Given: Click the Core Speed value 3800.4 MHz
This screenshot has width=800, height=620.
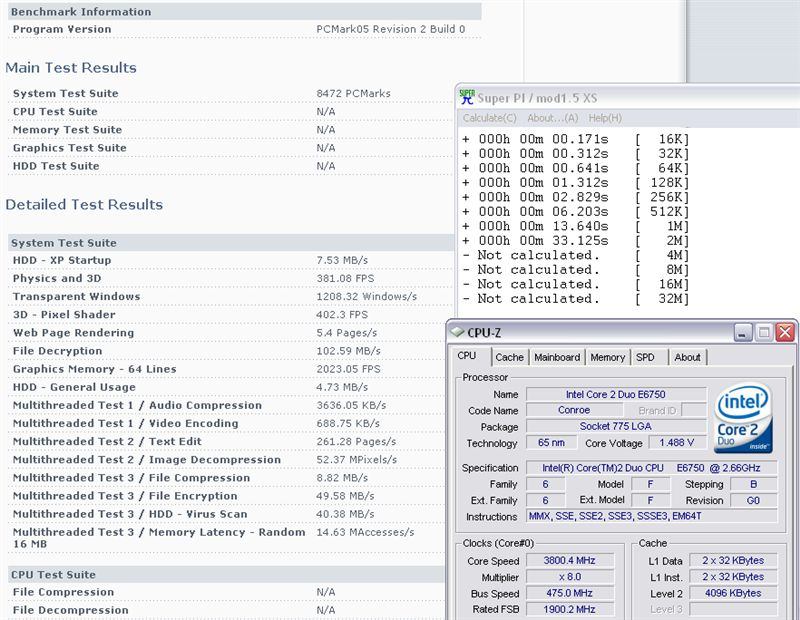Looking at the screenshot, I should [x=569, y=560].
